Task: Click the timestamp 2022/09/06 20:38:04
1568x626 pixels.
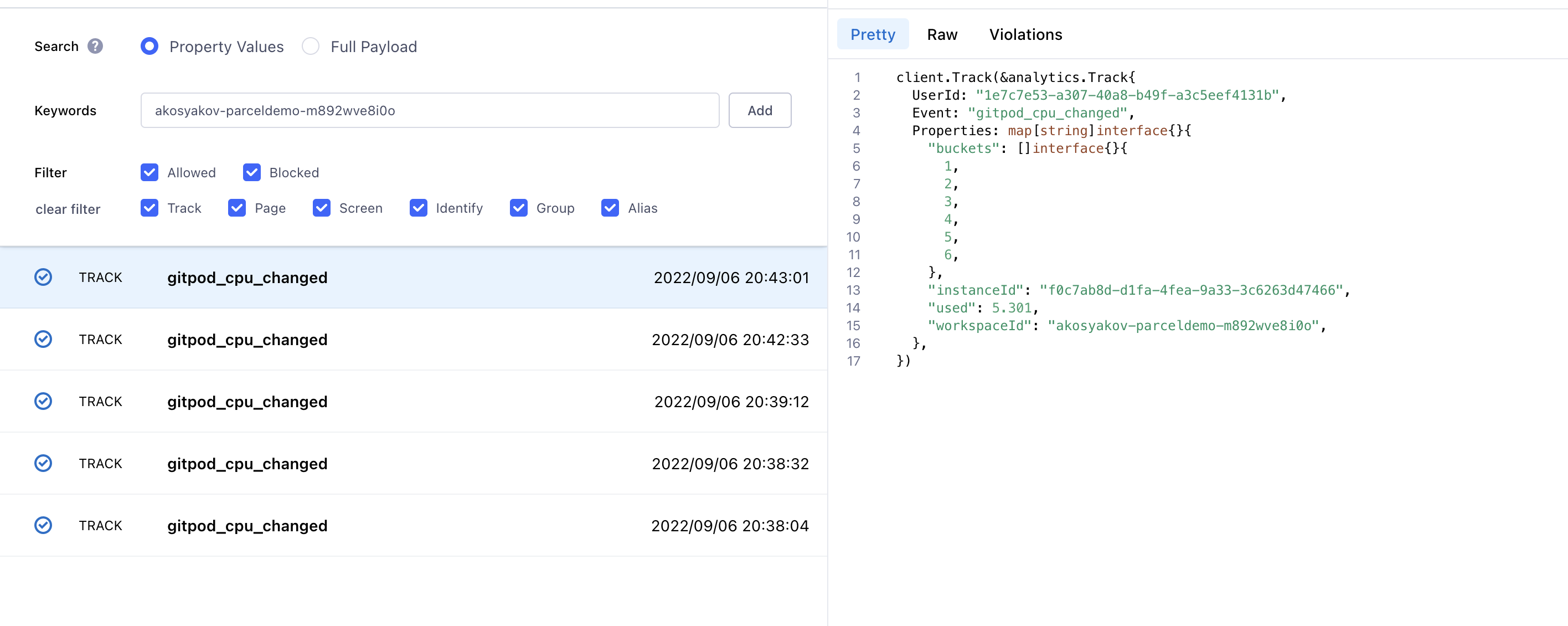Action: [x=730, y=526]
